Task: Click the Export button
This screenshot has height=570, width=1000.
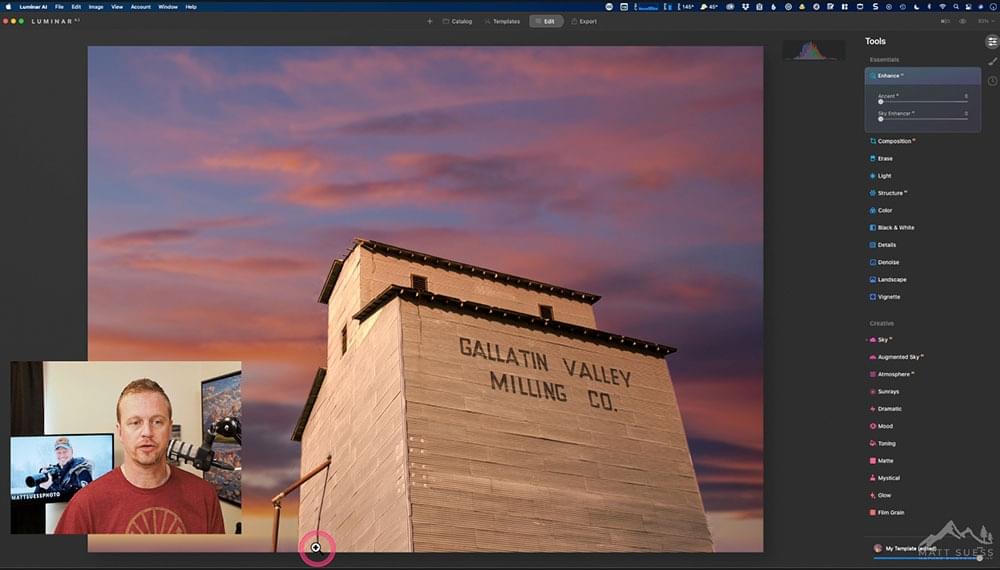Action: point(584,21)
